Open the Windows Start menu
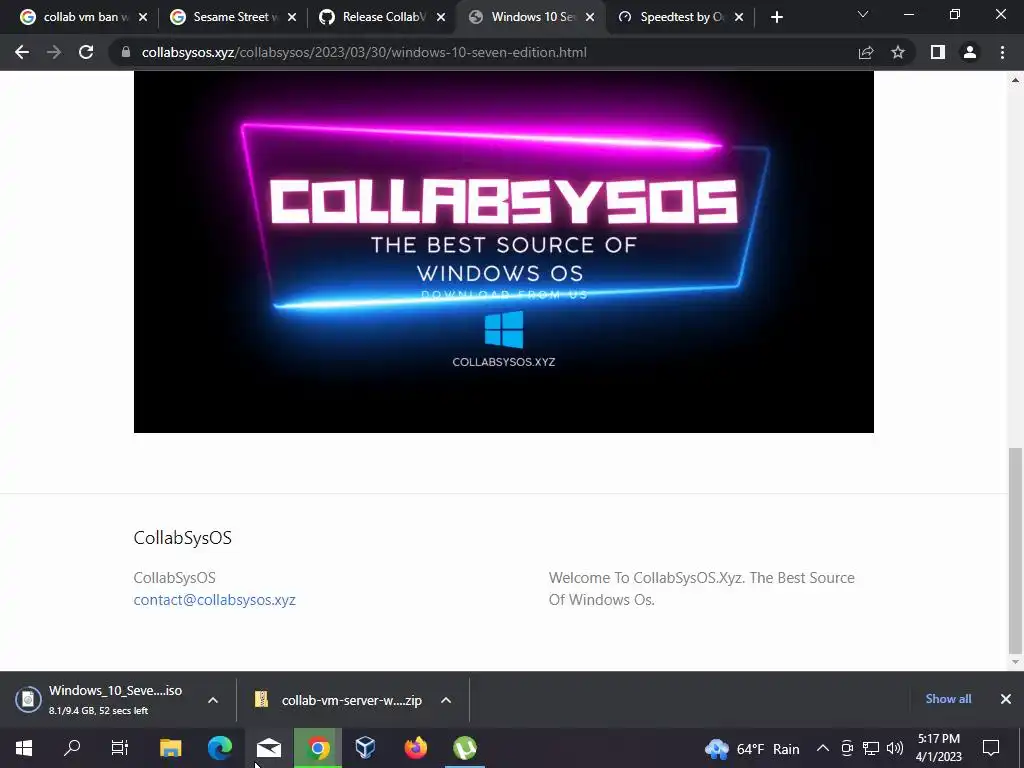Image resolution: width=1024 pixels, height=768 pixels. click(x=24, y=748)
